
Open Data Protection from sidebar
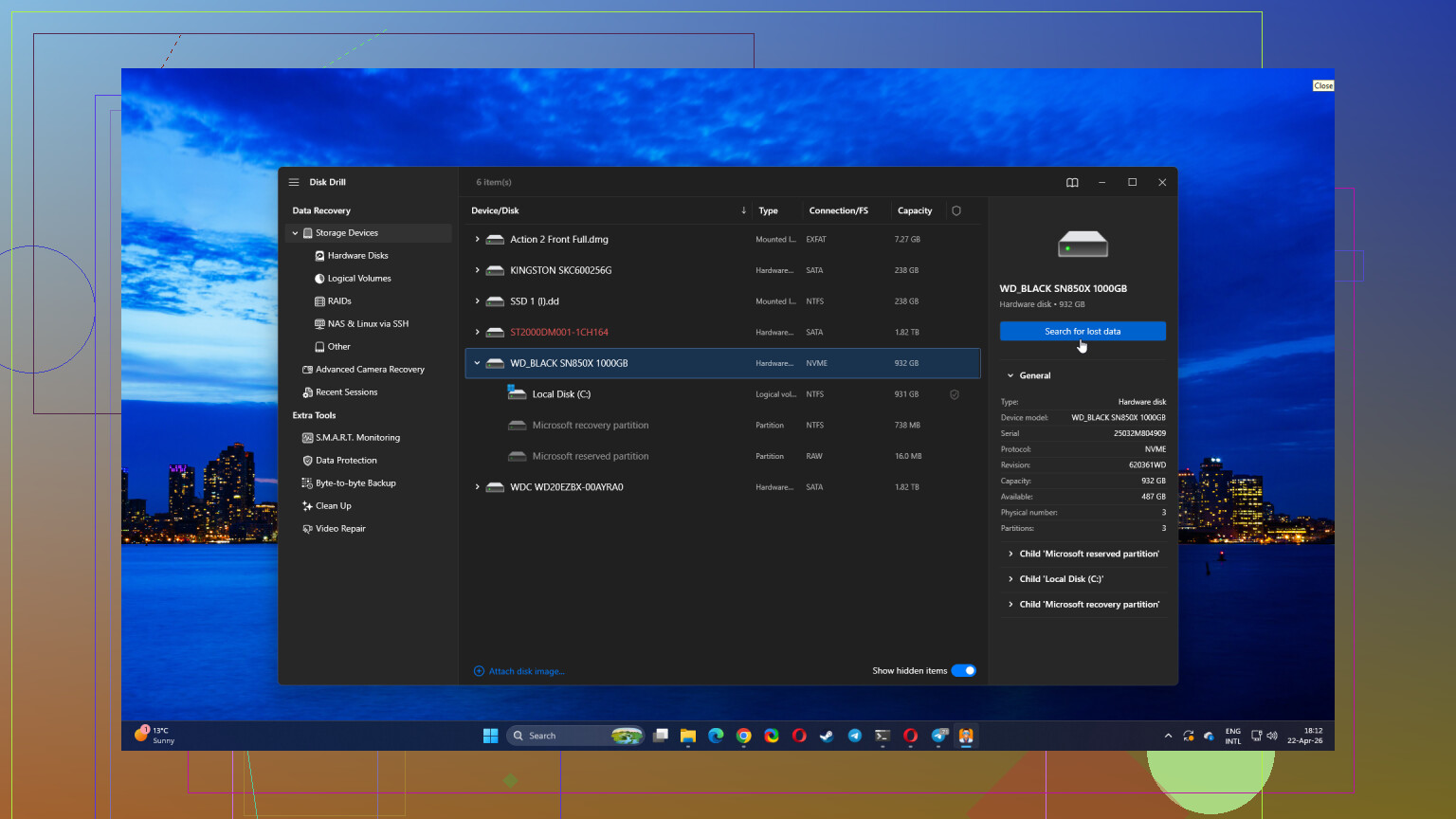click(x=346, y=461)
